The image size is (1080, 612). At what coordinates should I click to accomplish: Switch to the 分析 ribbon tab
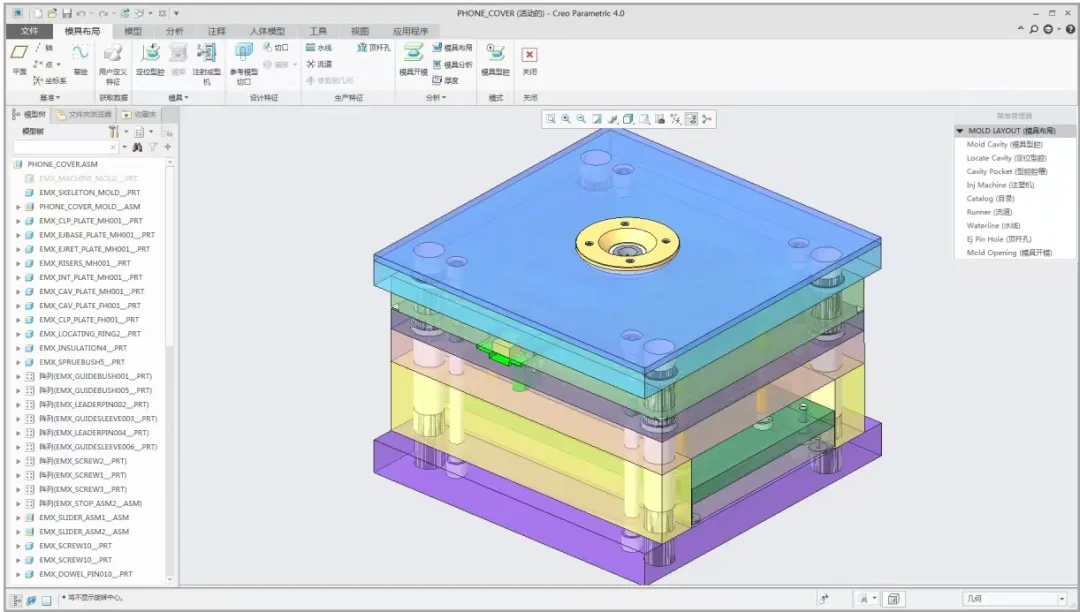pos(175,31)
